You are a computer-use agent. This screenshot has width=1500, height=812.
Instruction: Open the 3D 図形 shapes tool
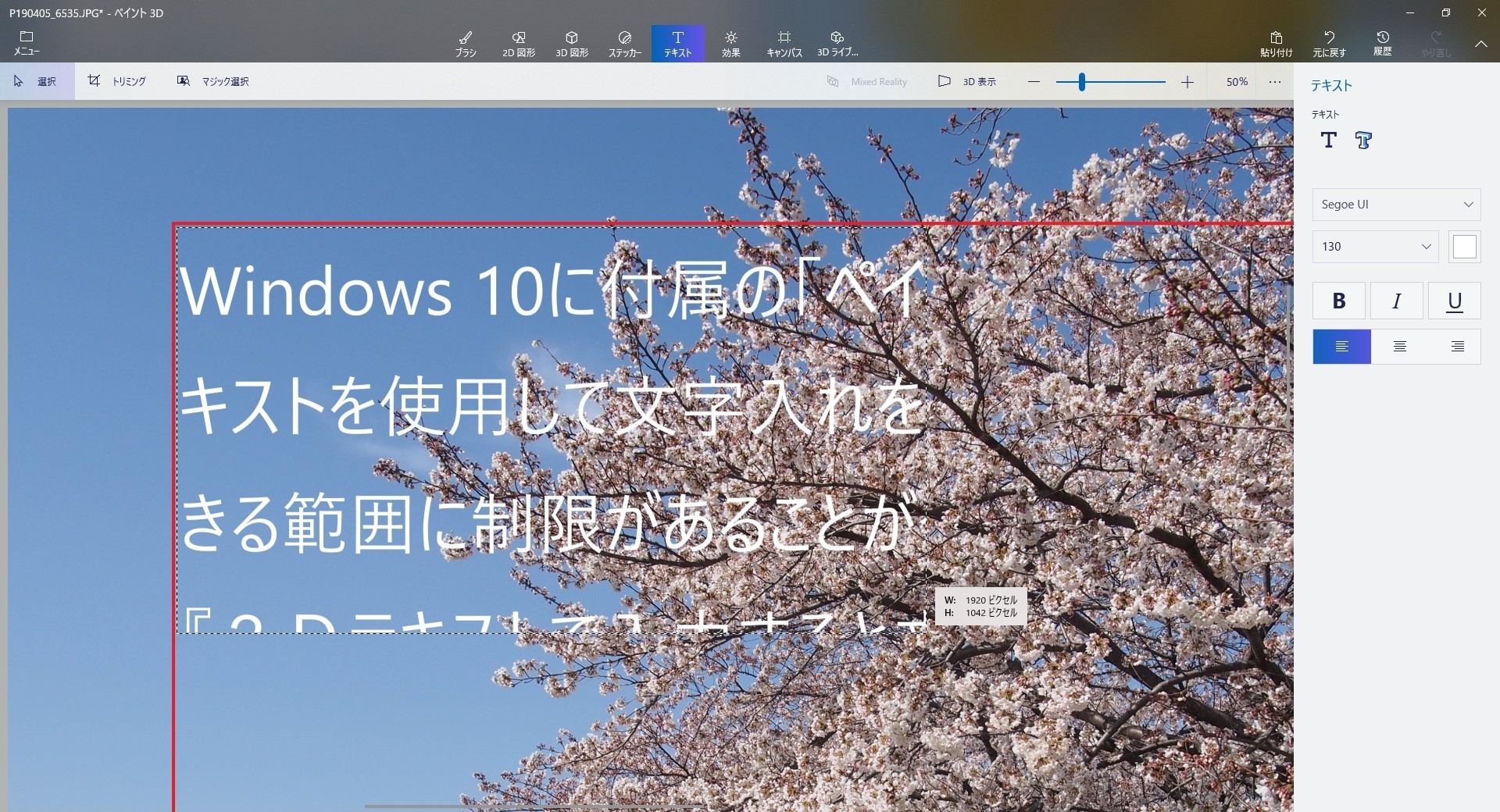click(x=572, y=44)
